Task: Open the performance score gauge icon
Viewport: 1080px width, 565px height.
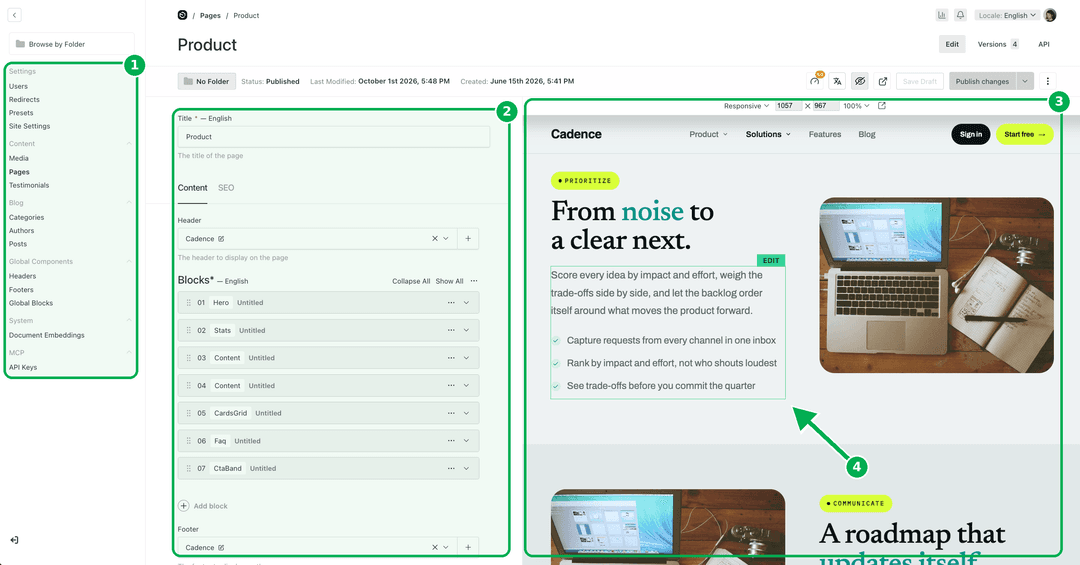Action: click(x=815, y=81)
